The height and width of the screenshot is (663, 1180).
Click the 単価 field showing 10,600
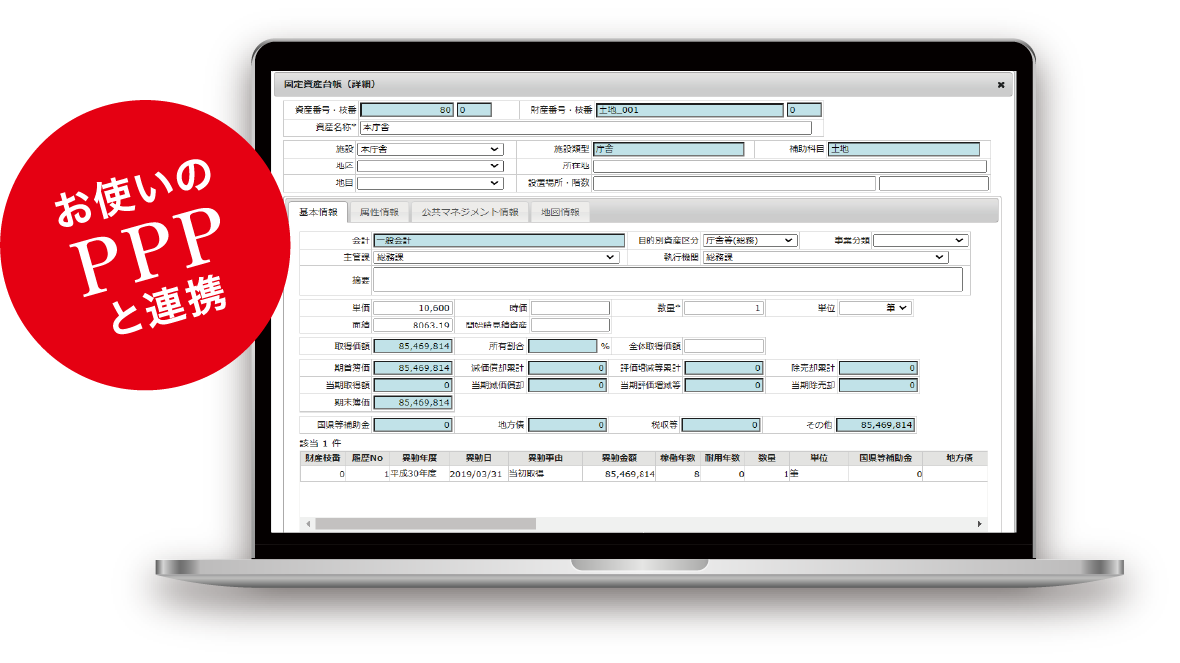click(x=412, y=308)
